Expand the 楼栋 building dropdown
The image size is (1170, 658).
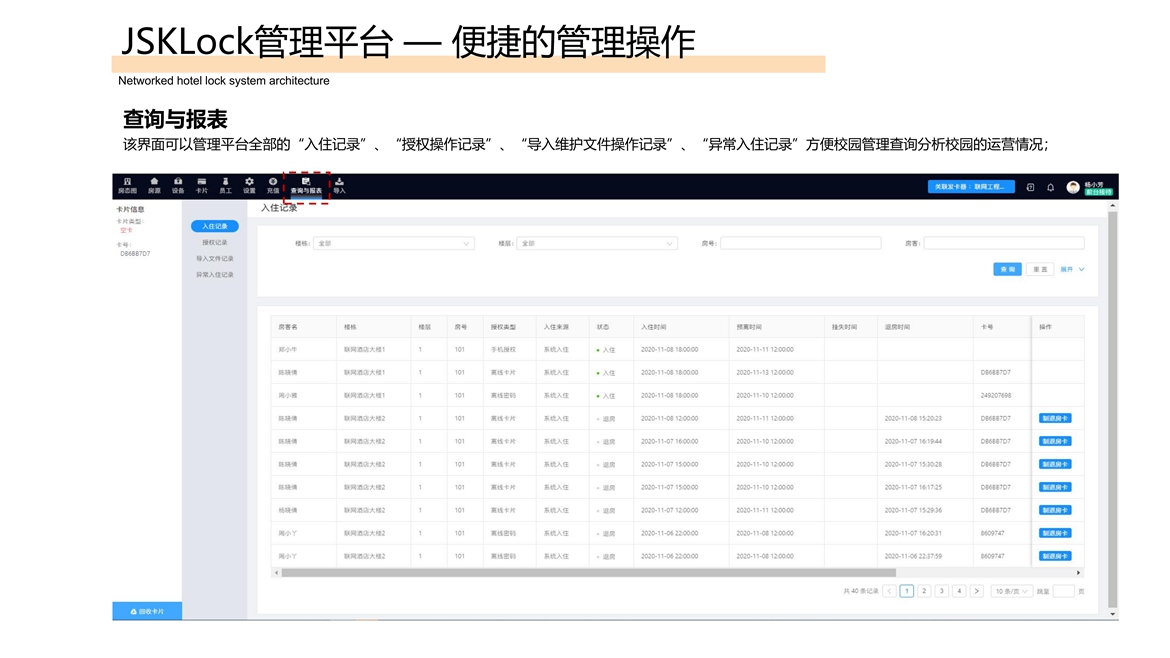(393, 243)
